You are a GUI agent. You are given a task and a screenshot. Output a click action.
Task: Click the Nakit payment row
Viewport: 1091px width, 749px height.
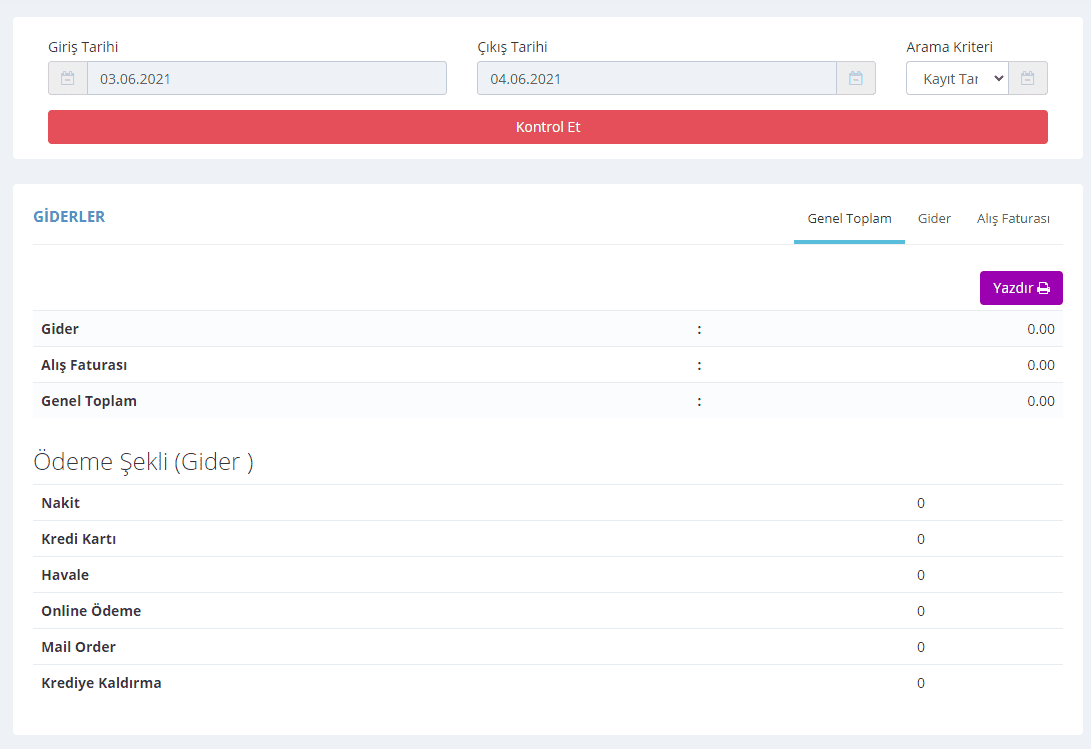coord(548,503)
